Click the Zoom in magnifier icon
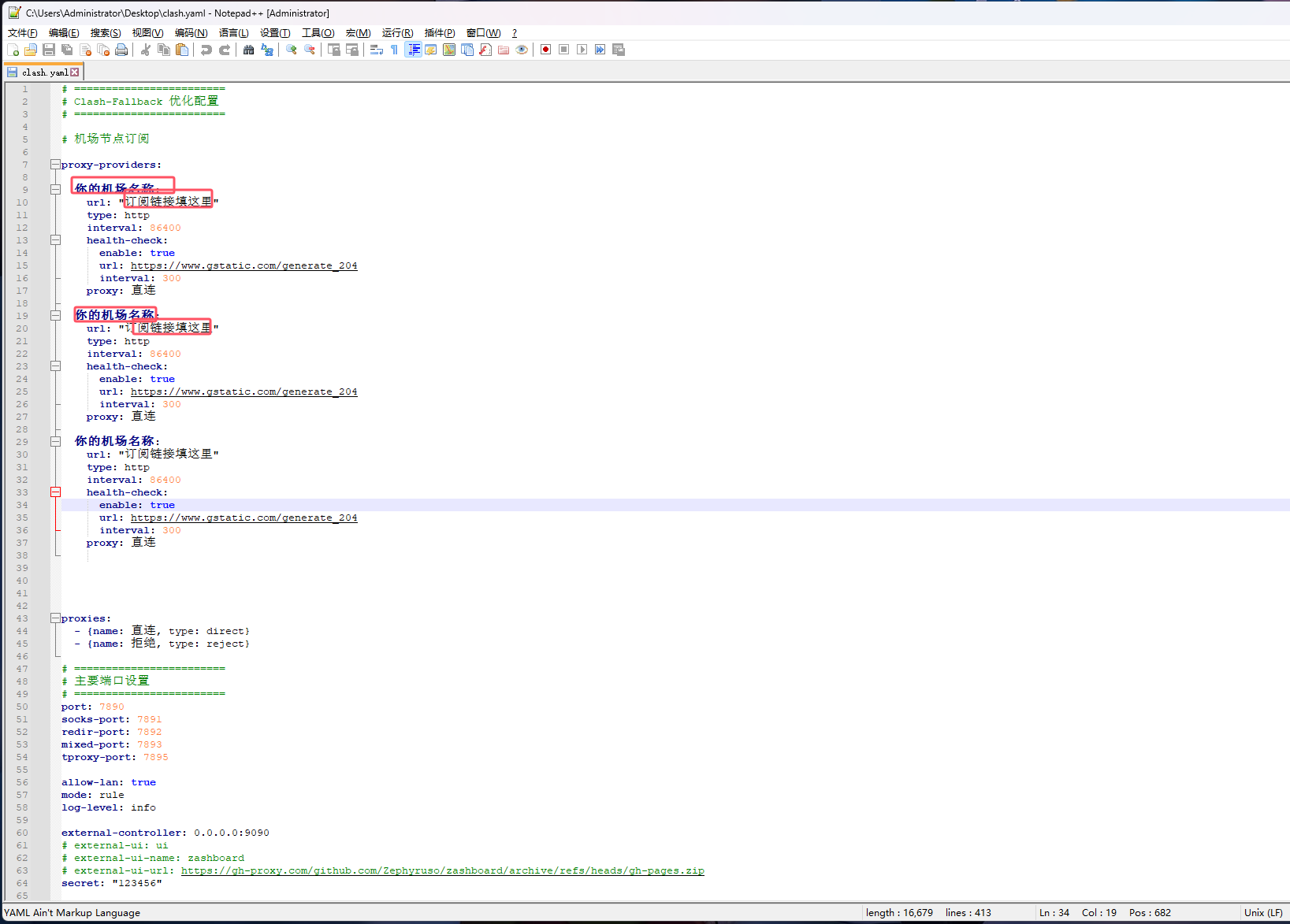Image resolution: width=1290 pixels, height=924 pixels. point(291,50)
